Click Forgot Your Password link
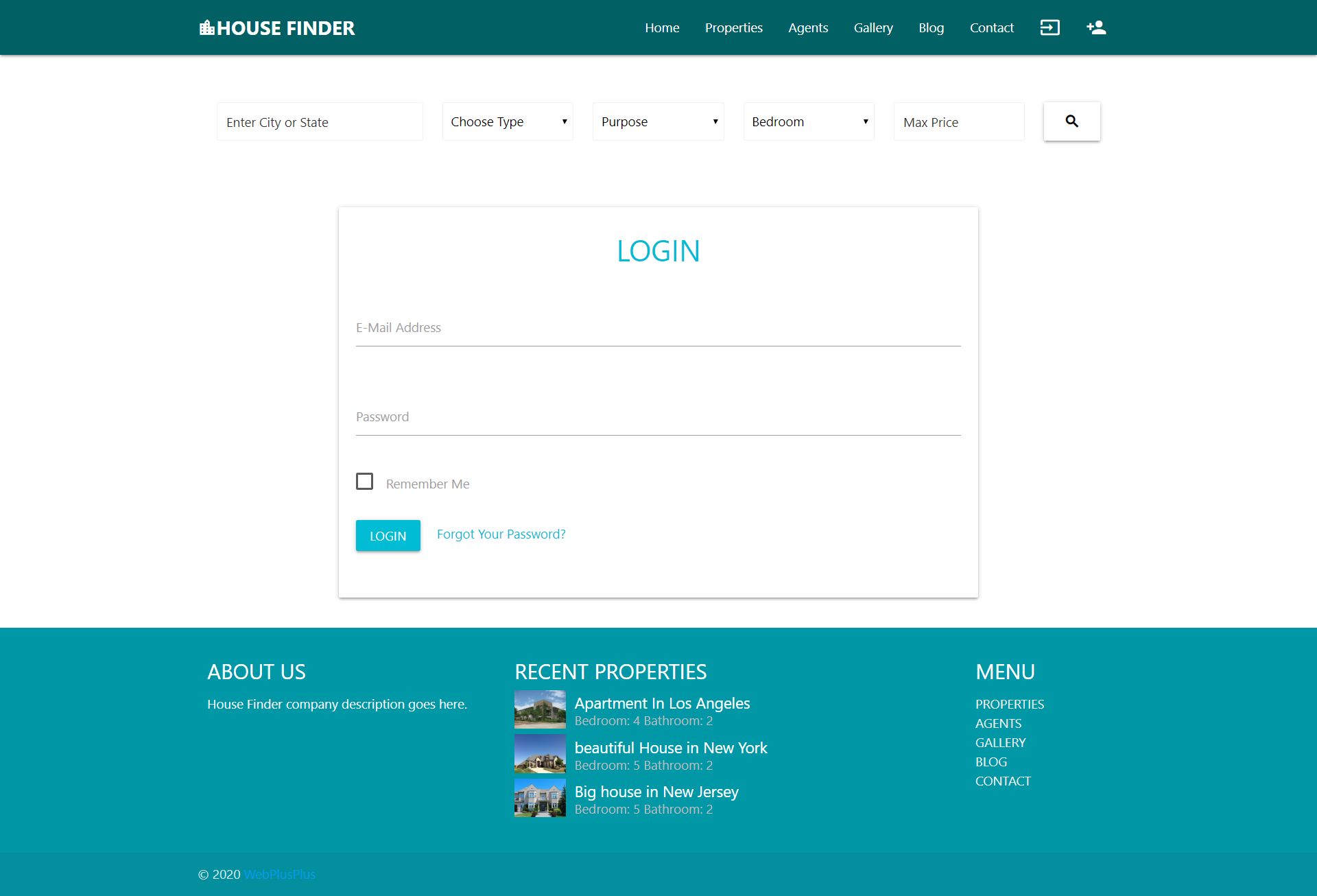This screenshot has height=896, width=1317. 501,534
